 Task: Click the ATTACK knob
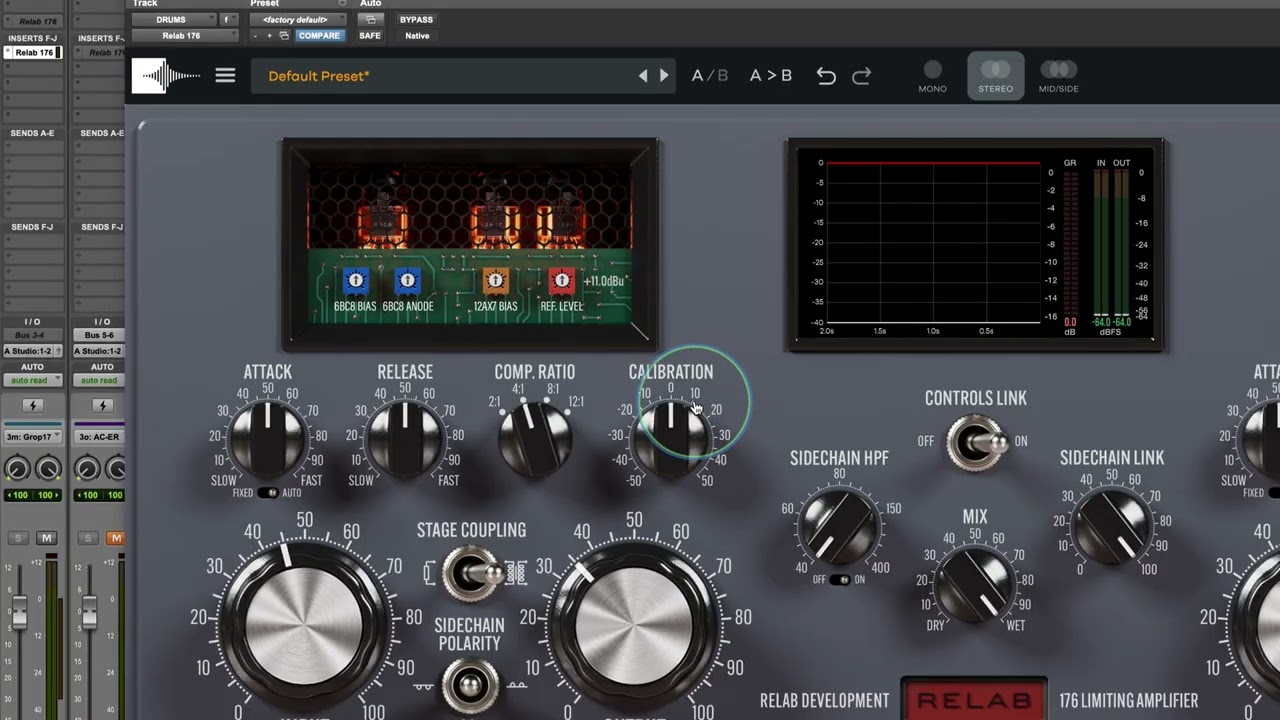point(268,437)
